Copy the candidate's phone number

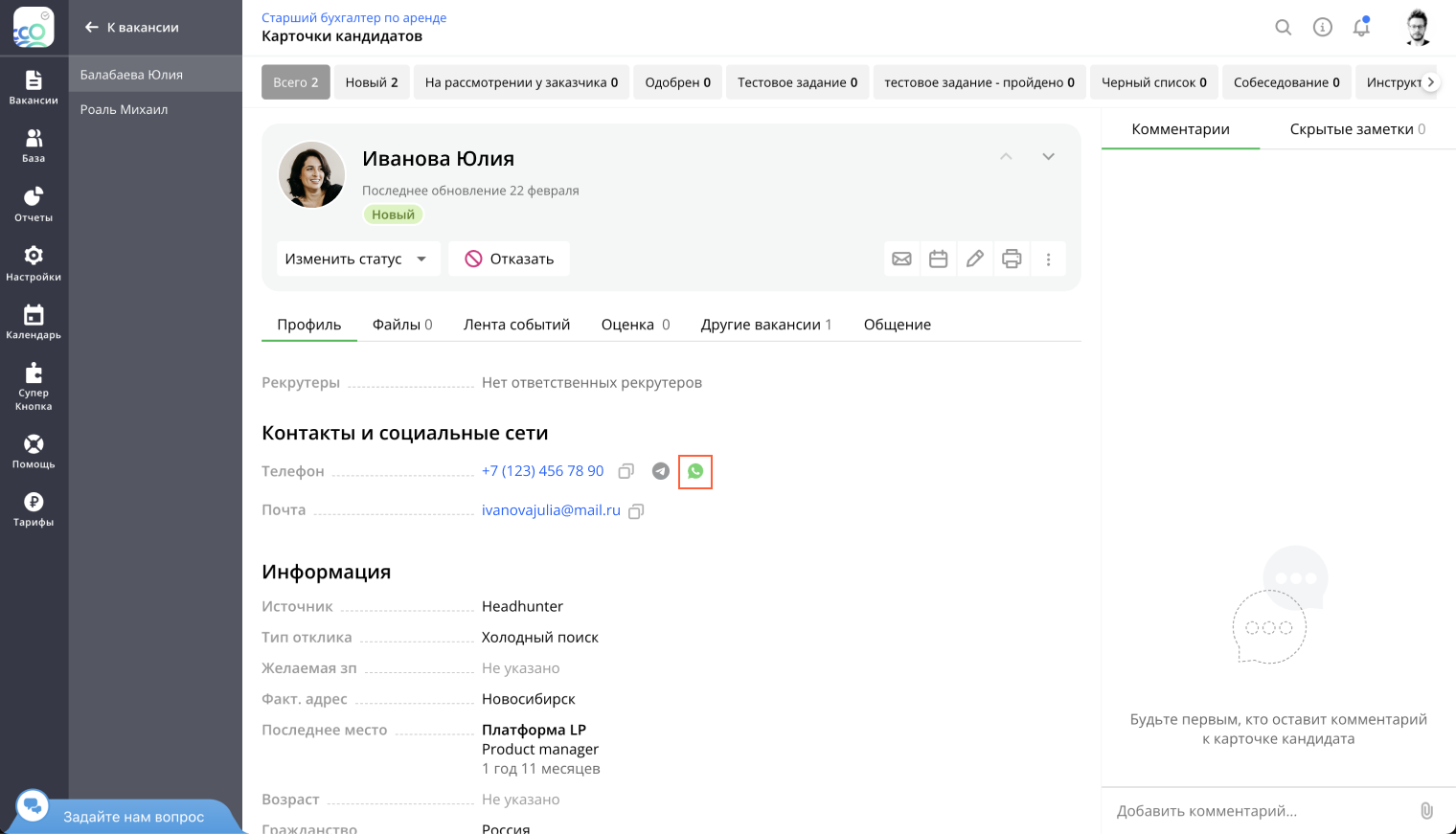click(626, 471)
